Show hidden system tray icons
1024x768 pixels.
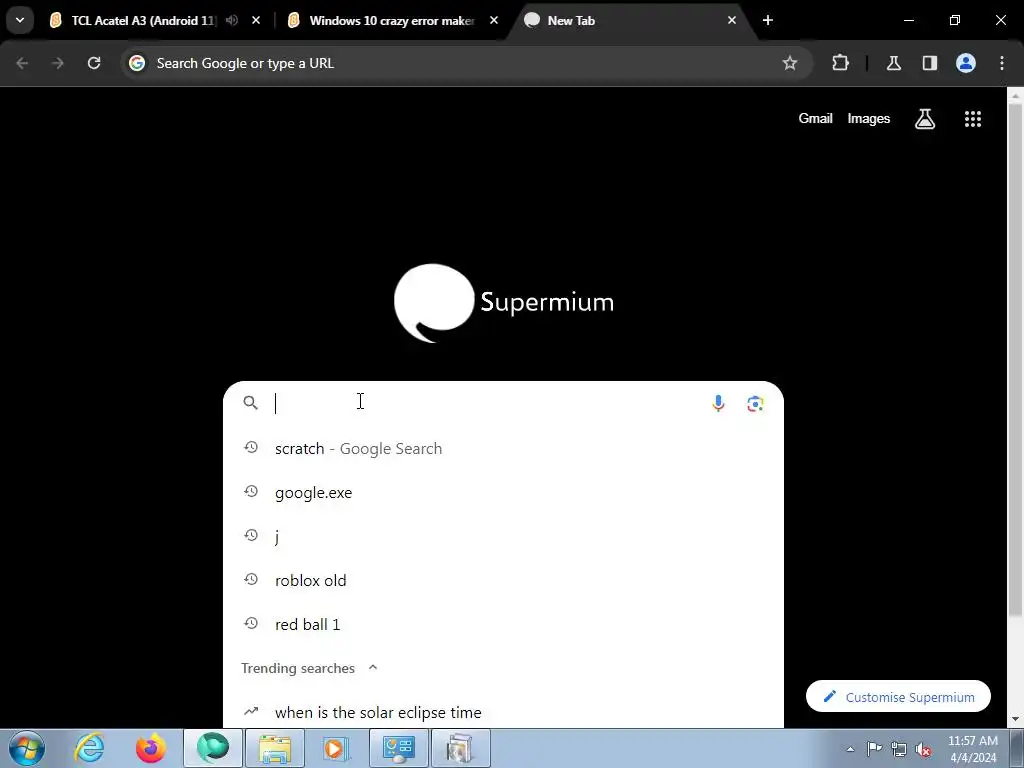[x=850, y=749]
